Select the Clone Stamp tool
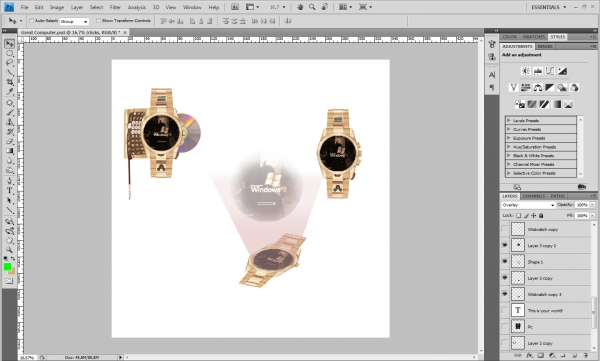The image size is (600, 361). tap(10, 122)
